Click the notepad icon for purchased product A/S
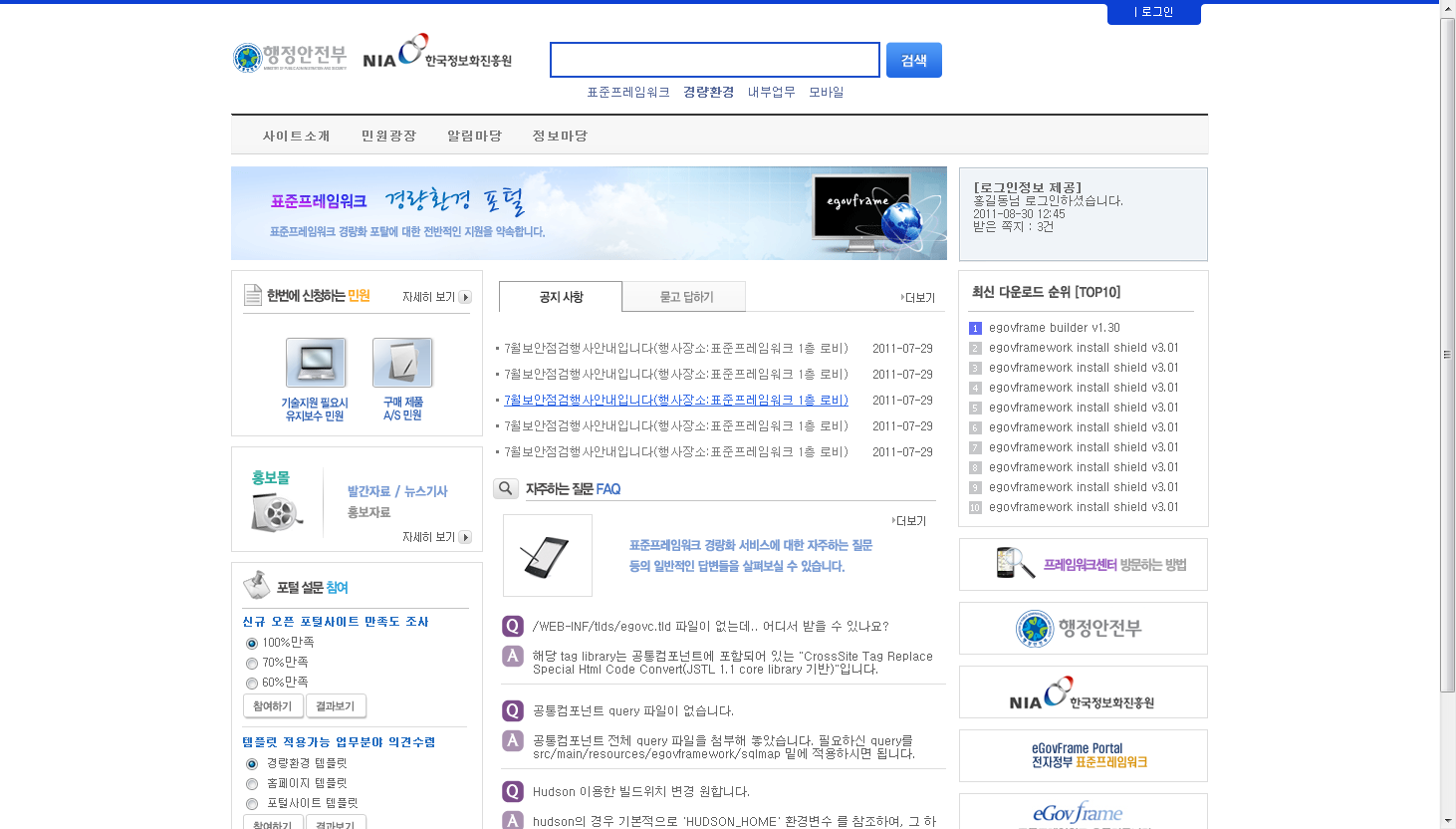The height and width of the screenshot is (829, 1456). (x=402, y=363)
